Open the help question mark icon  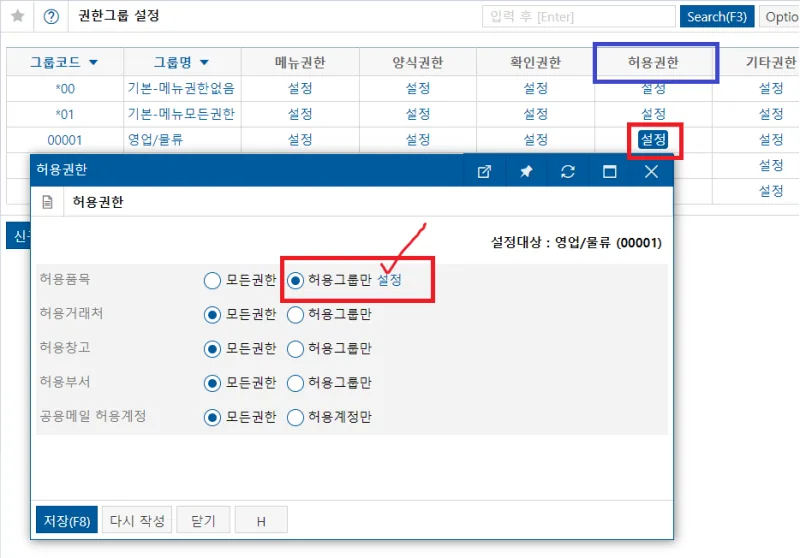point(51,16)
